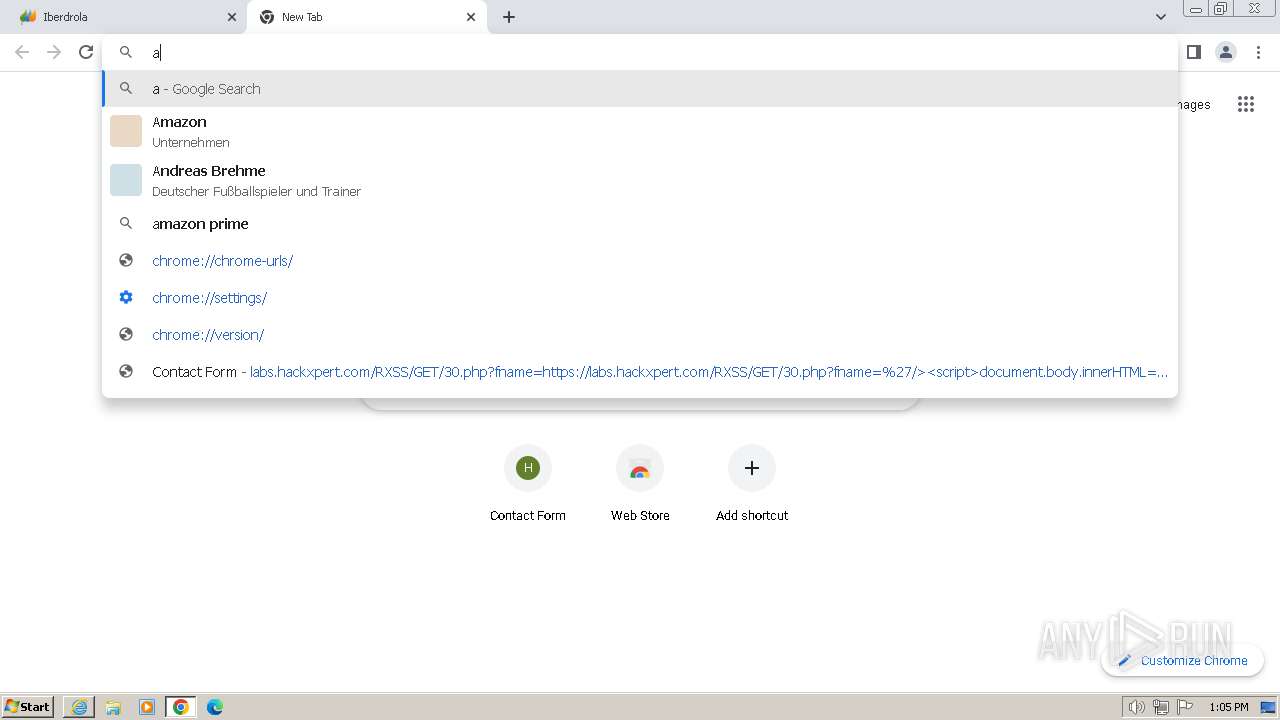Open the Web Store shortcut
1280x720 pixels.
point(640,485)
